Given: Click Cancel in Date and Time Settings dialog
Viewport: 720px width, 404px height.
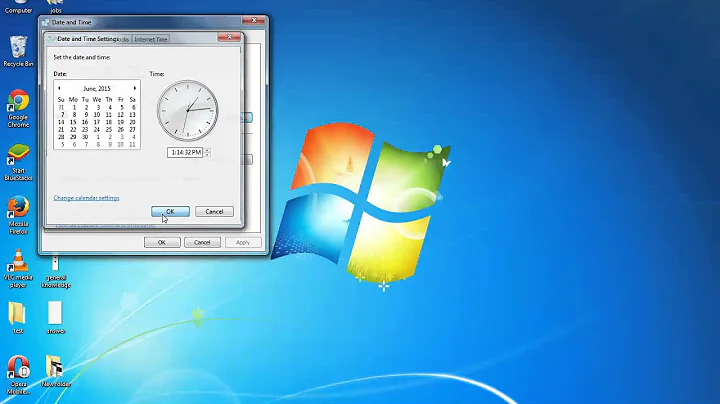Looking at the screenshot, I should click(214, 212).
